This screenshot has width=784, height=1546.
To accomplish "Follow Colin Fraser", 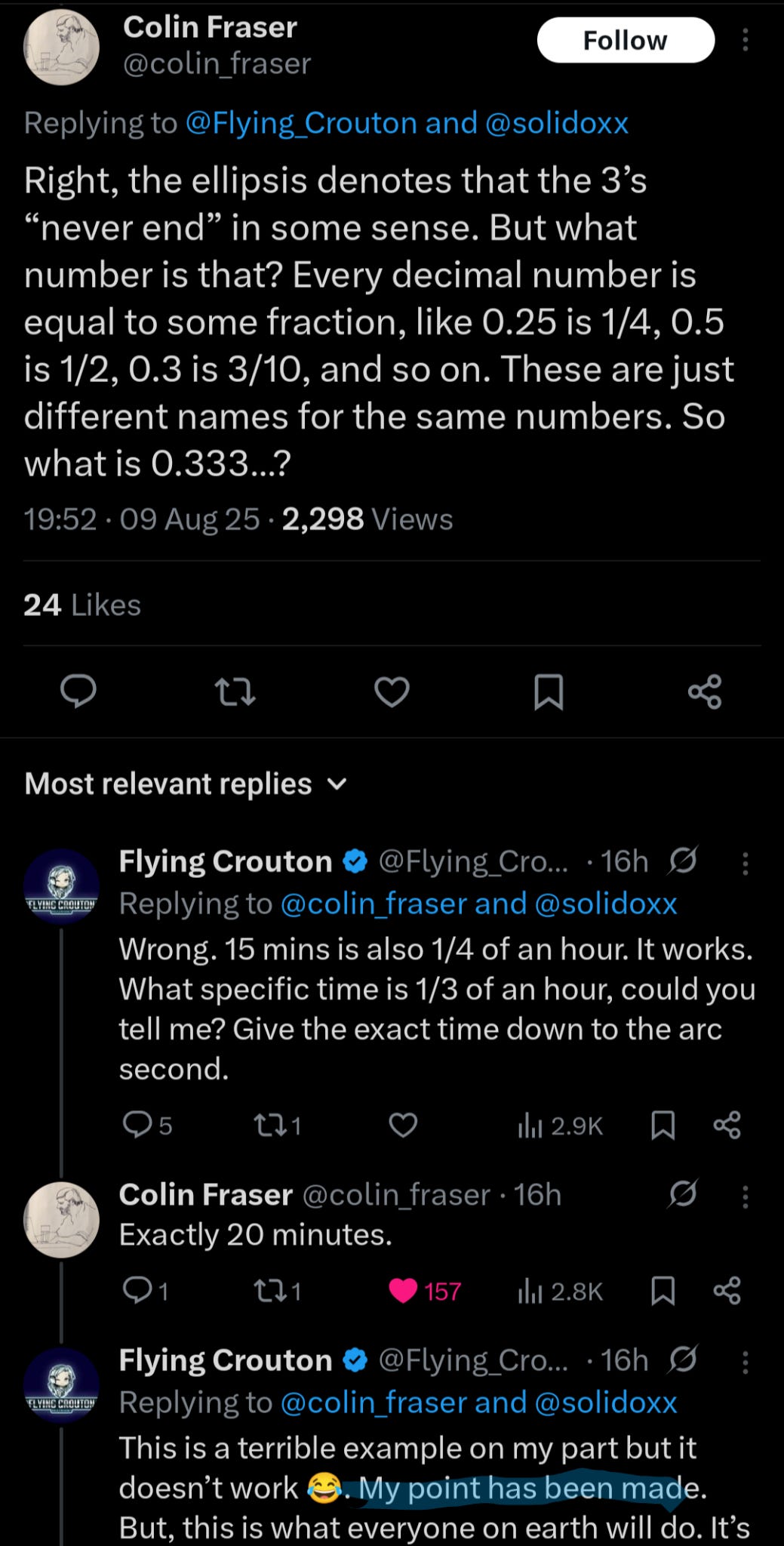I will 625,40.
